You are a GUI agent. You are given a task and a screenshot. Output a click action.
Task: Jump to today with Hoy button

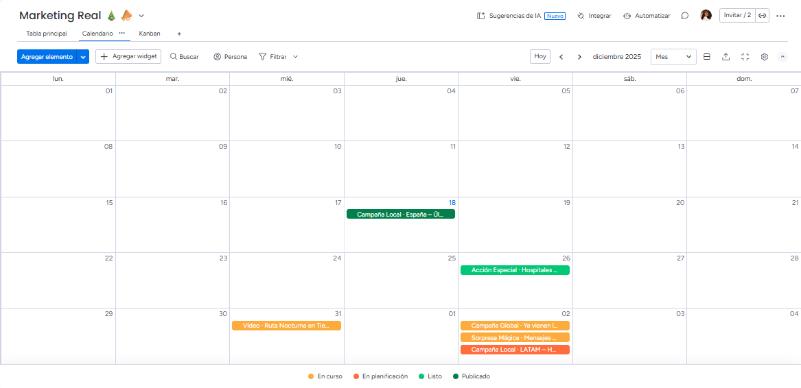pos(540,57)
